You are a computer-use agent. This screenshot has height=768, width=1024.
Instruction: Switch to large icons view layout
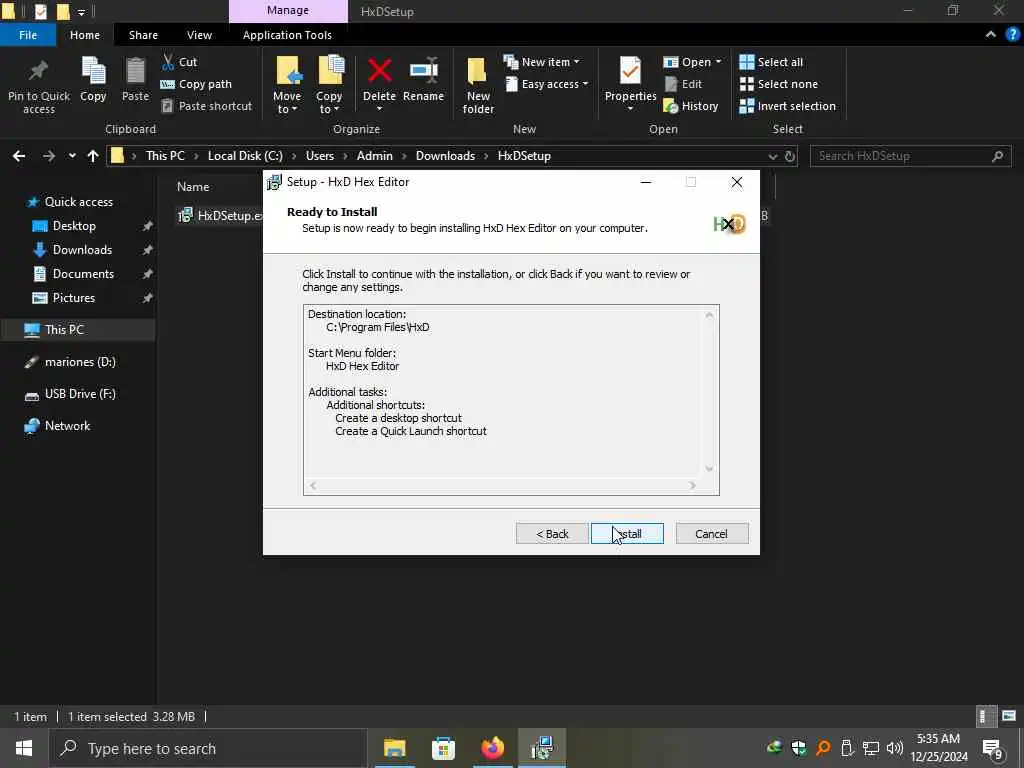(x=1009, y=716)
